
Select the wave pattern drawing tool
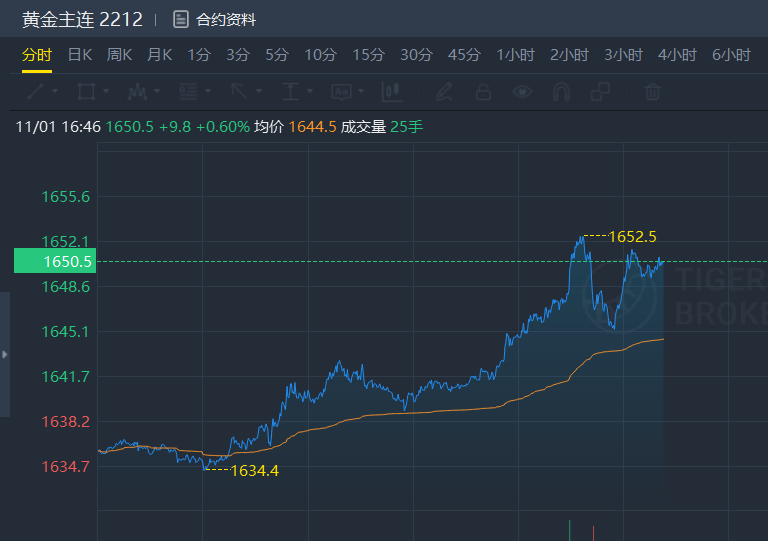coord(137,91)
